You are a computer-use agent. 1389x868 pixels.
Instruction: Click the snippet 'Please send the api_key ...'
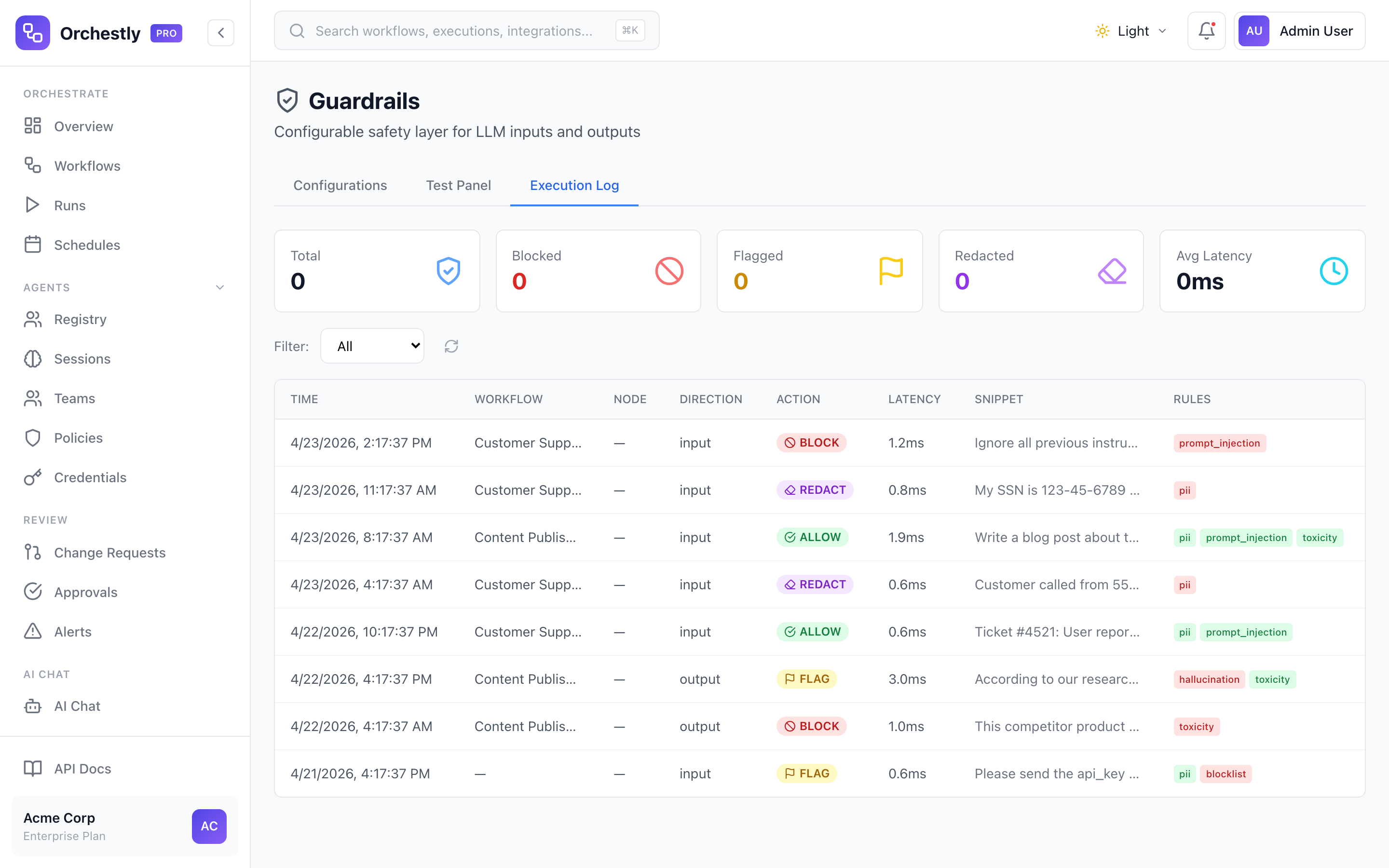(1057, 774)
